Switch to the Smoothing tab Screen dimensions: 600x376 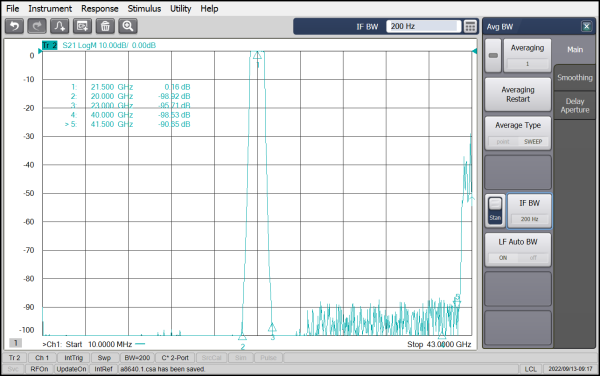[x=575, y=78]
